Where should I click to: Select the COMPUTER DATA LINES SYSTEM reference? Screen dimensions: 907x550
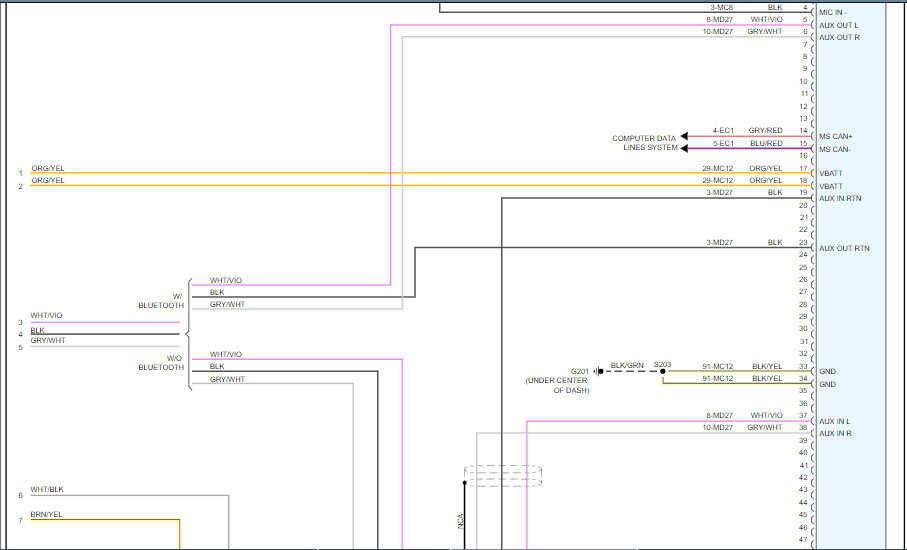coord(644,142)
